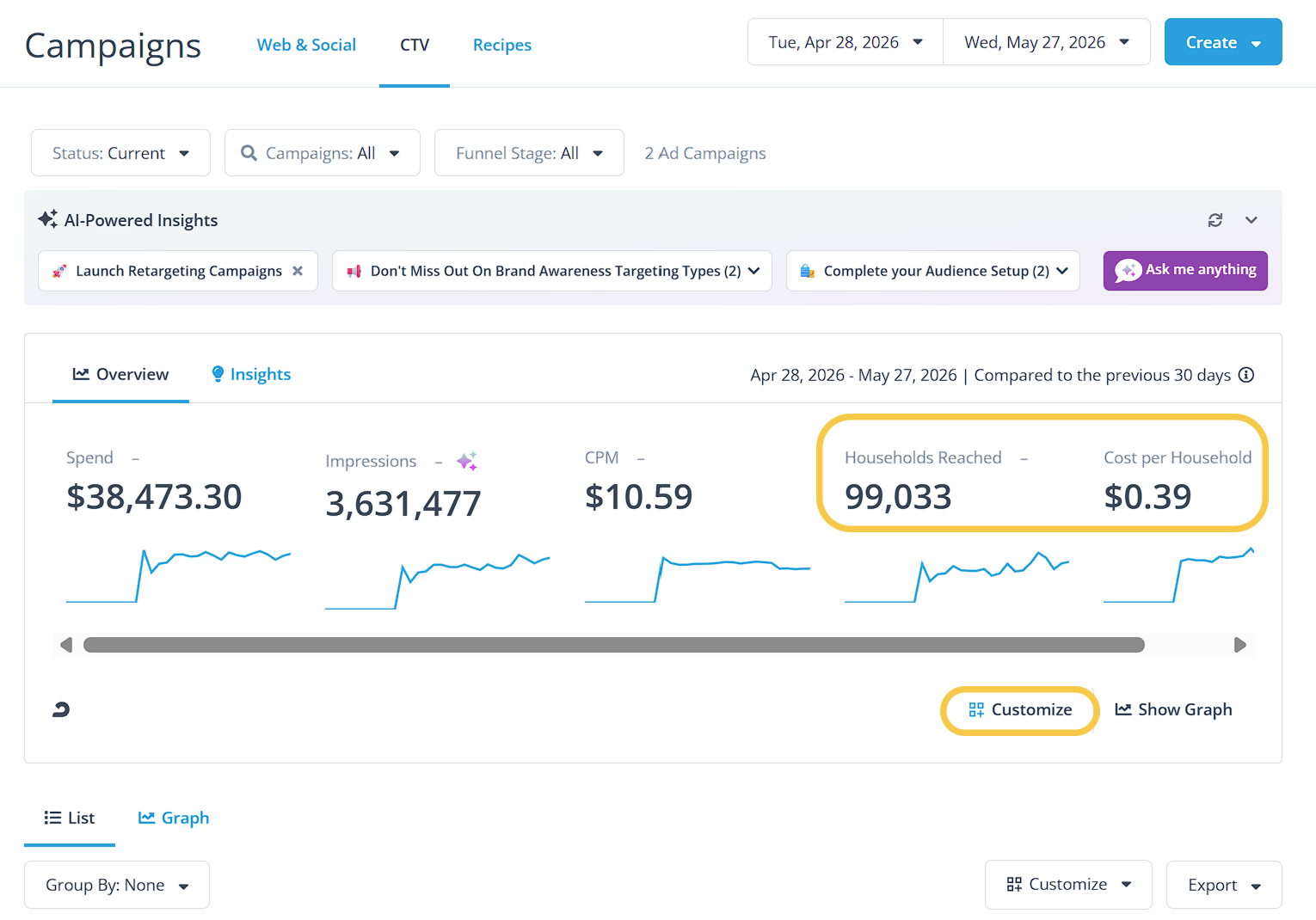Click the highlighted Customize button

(1020, 710)
